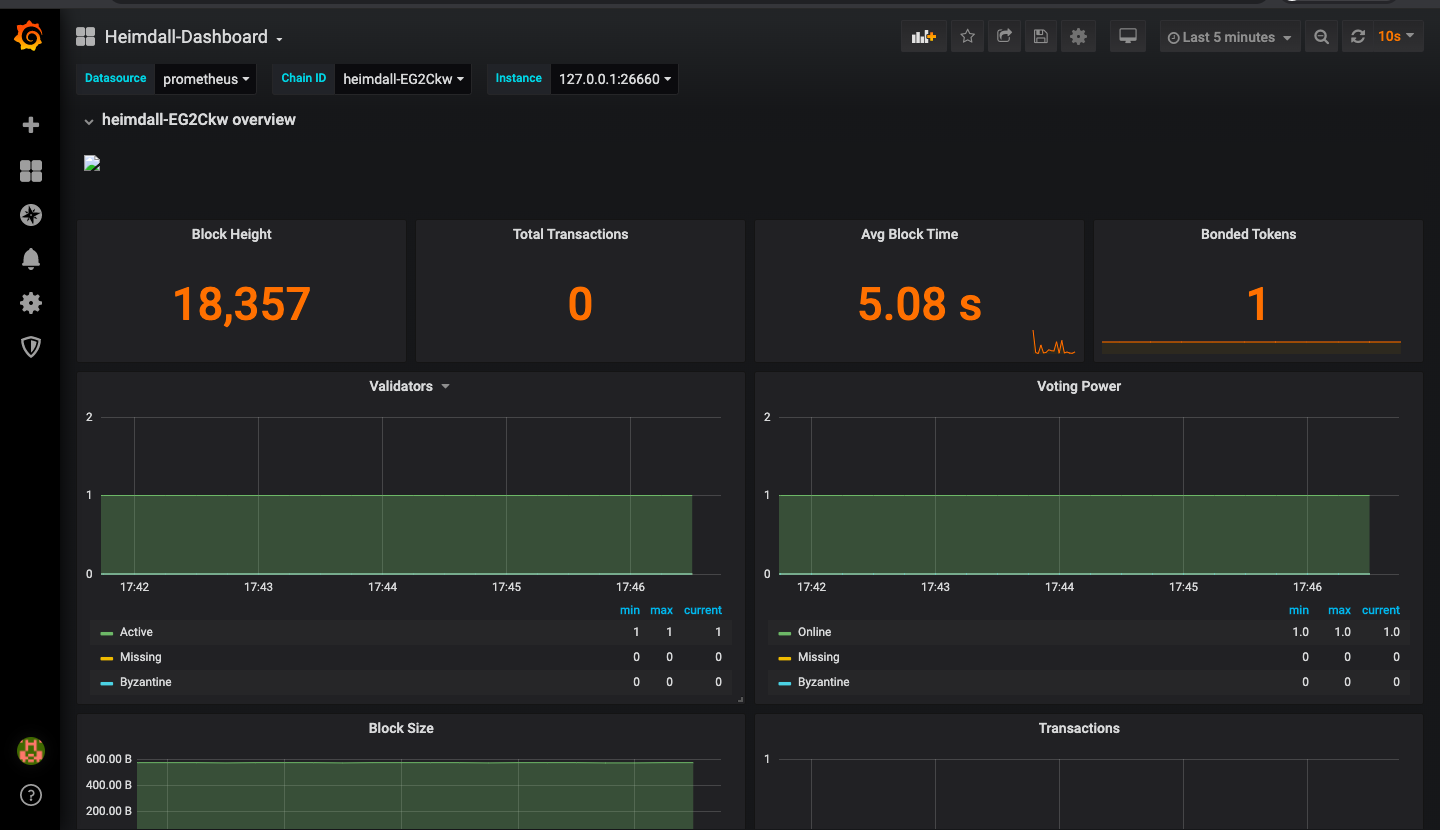Viewport: 1440px width, 830px height.
Task: Sort Voting Power legend by min
Action: (1299, 610)
